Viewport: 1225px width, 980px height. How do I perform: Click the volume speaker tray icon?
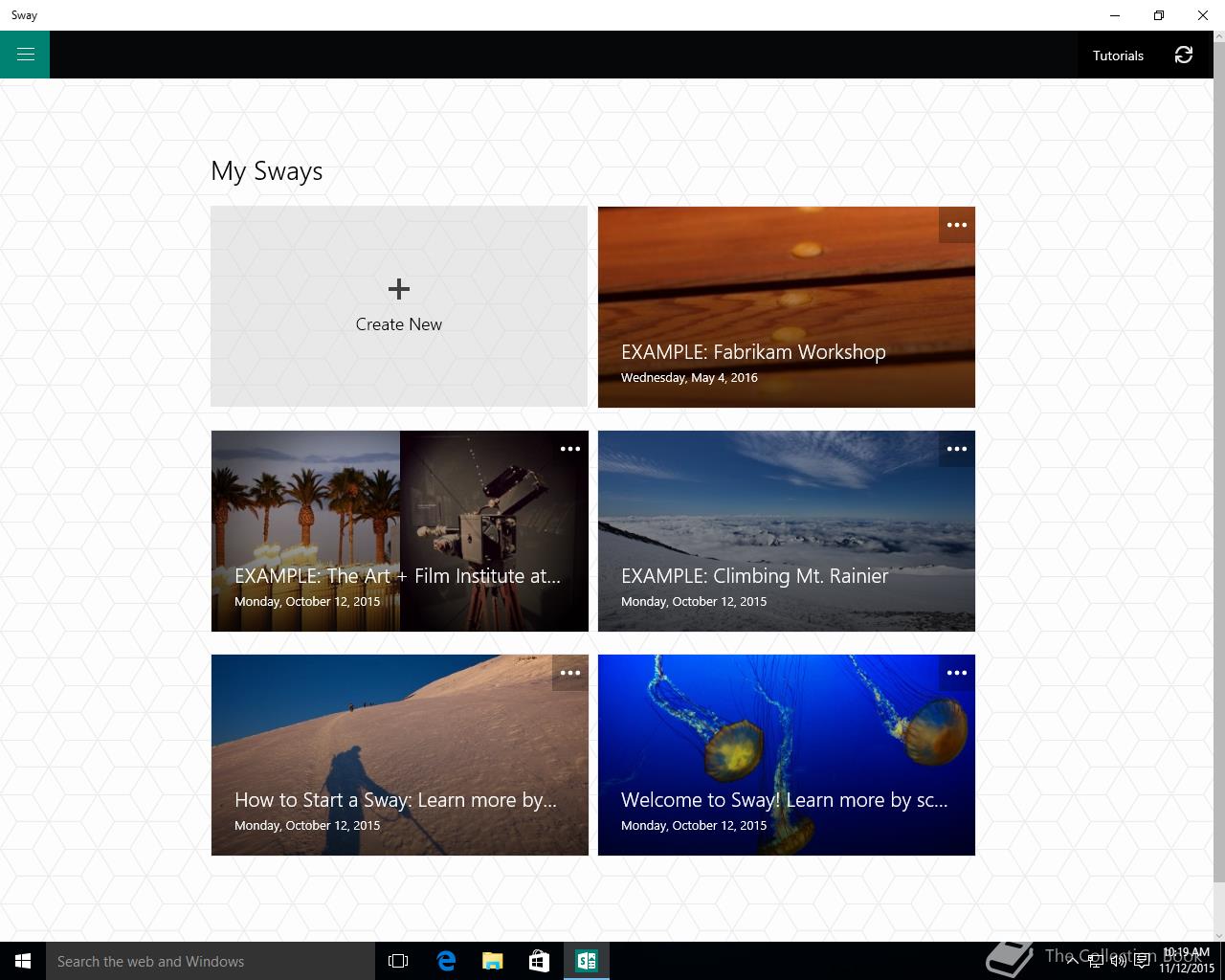point(1118,962)
